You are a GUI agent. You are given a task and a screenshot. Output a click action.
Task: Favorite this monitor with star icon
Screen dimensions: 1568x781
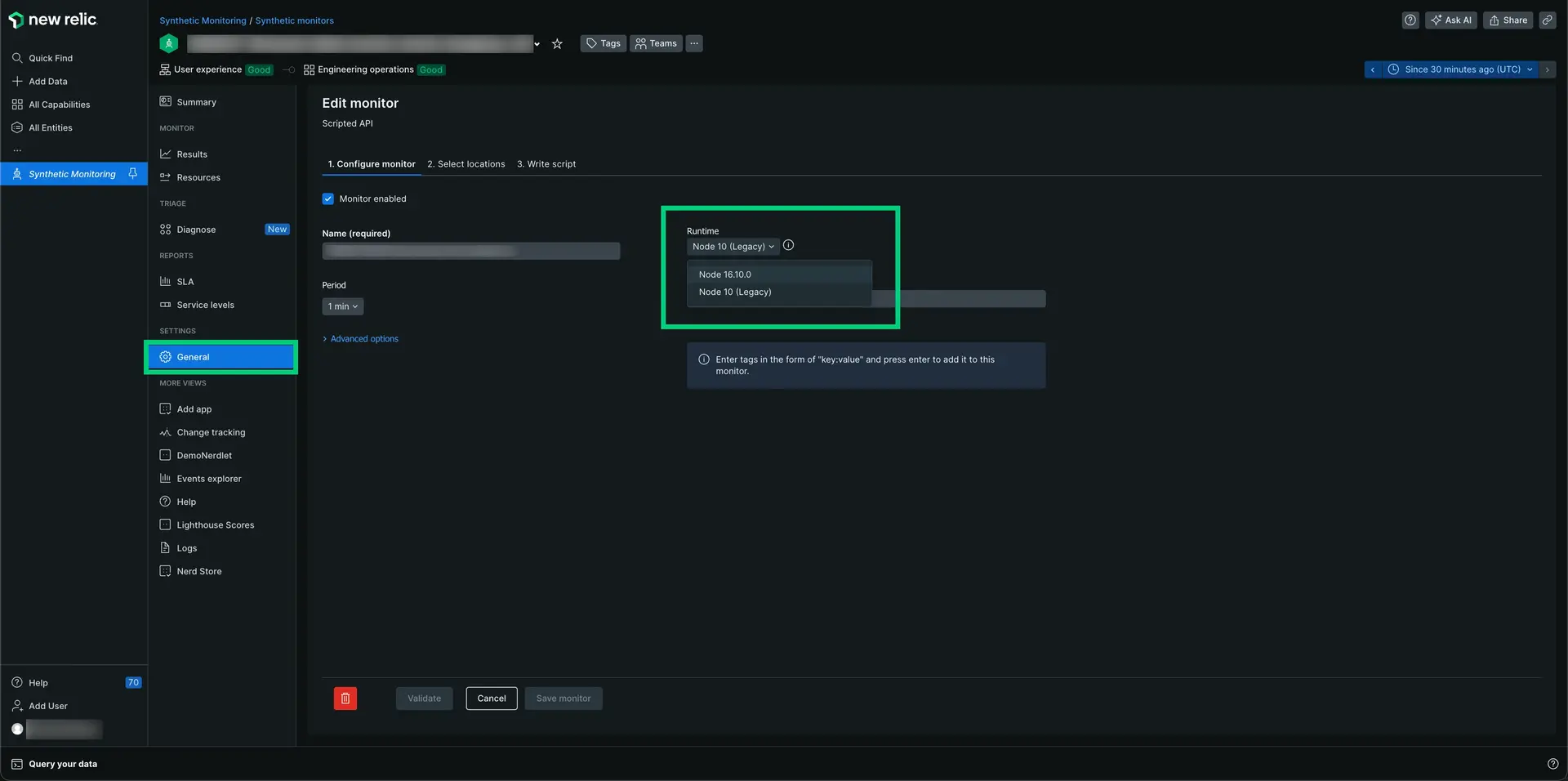pos(557,44)
